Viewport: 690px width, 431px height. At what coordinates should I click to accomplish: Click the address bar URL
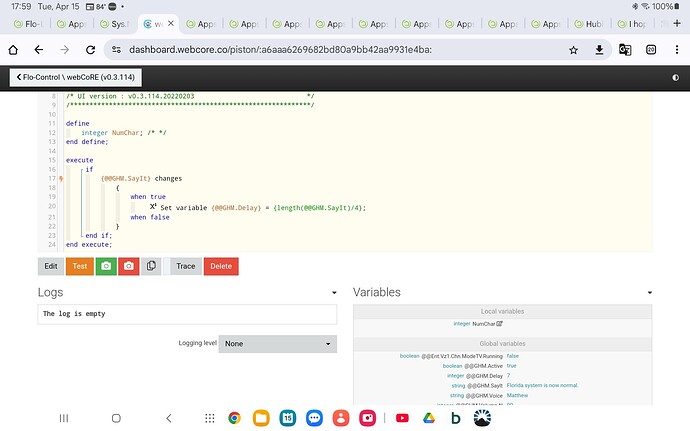coord(280,50)
